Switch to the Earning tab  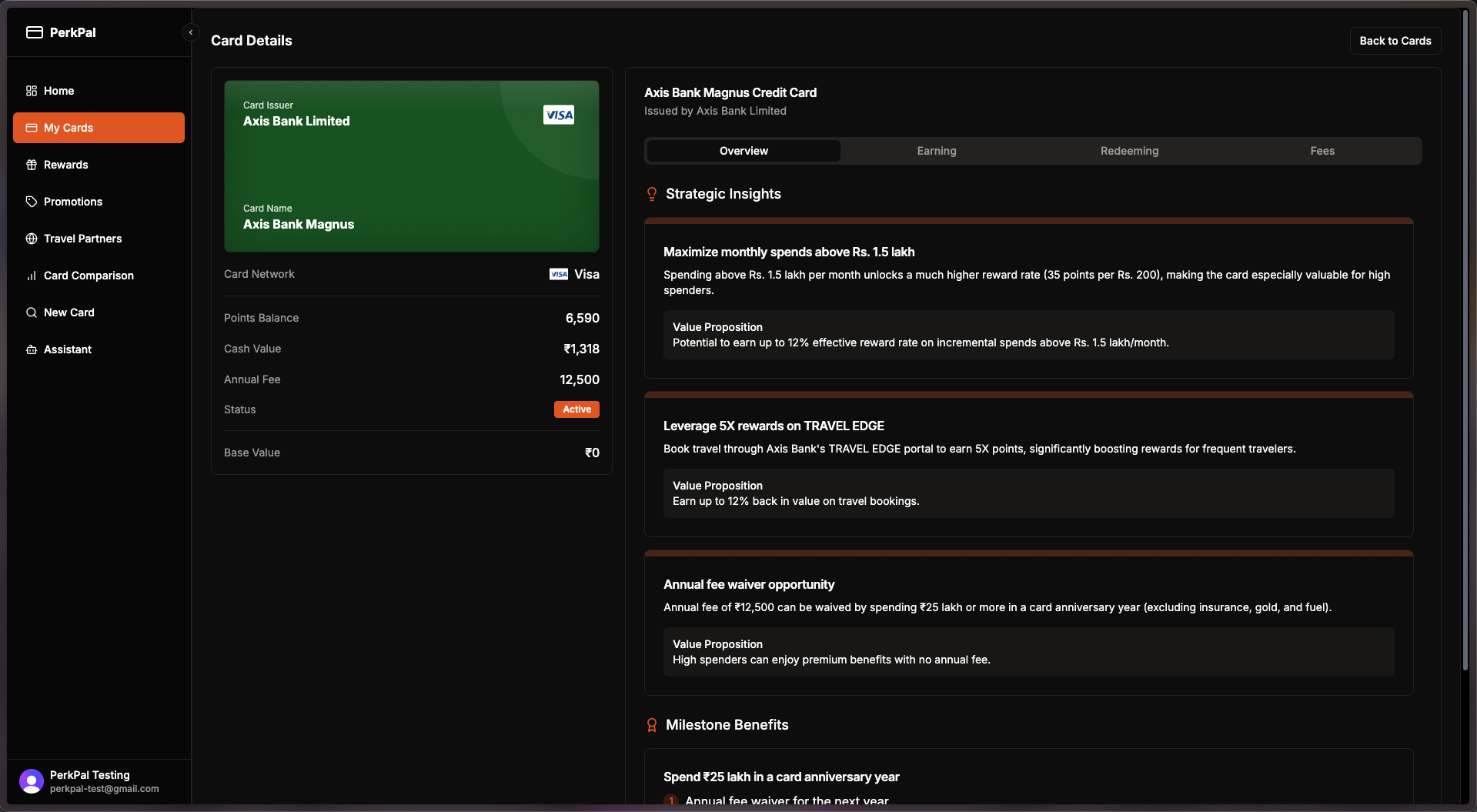[937, 151]
